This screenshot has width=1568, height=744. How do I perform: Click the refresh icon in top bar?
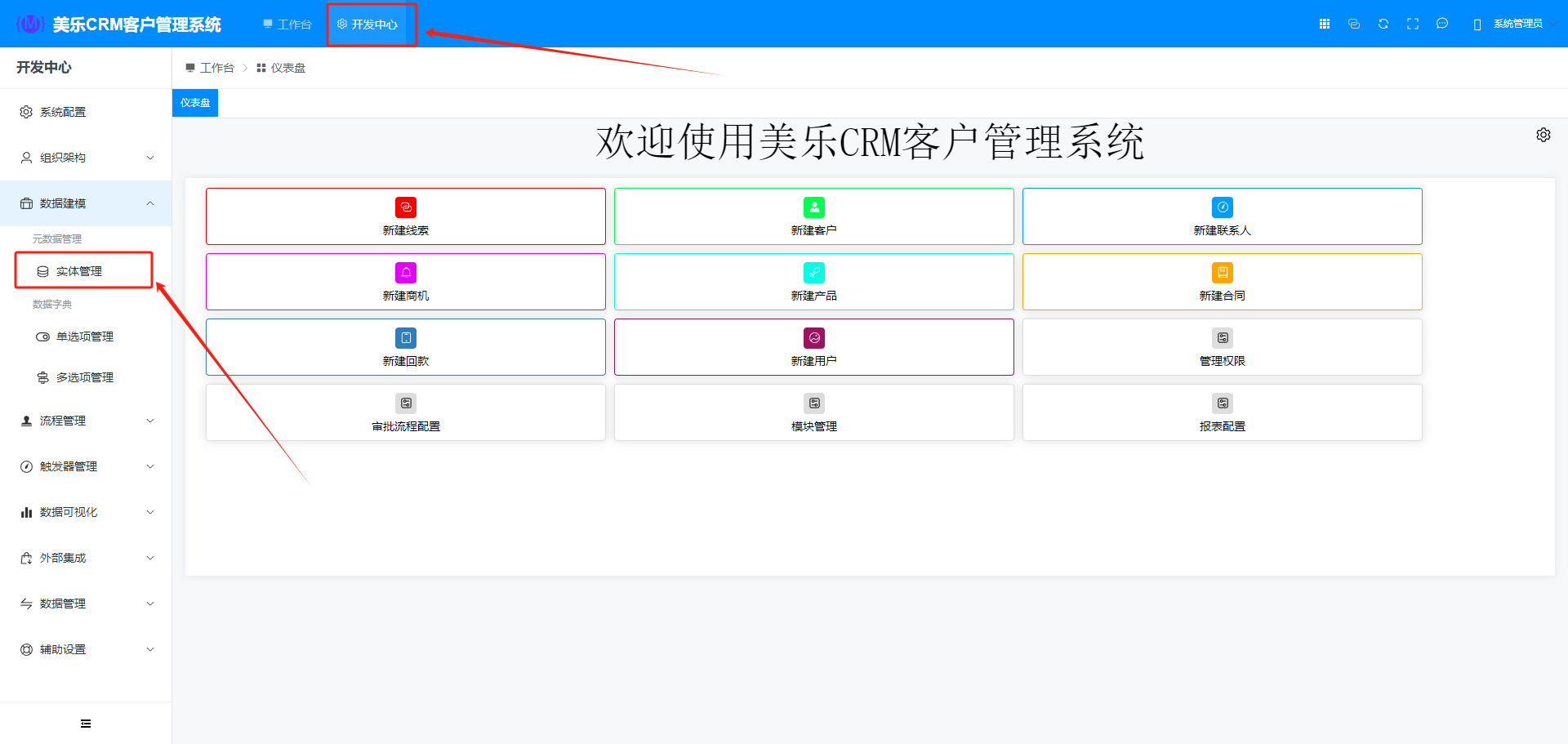click(1383, 24)
